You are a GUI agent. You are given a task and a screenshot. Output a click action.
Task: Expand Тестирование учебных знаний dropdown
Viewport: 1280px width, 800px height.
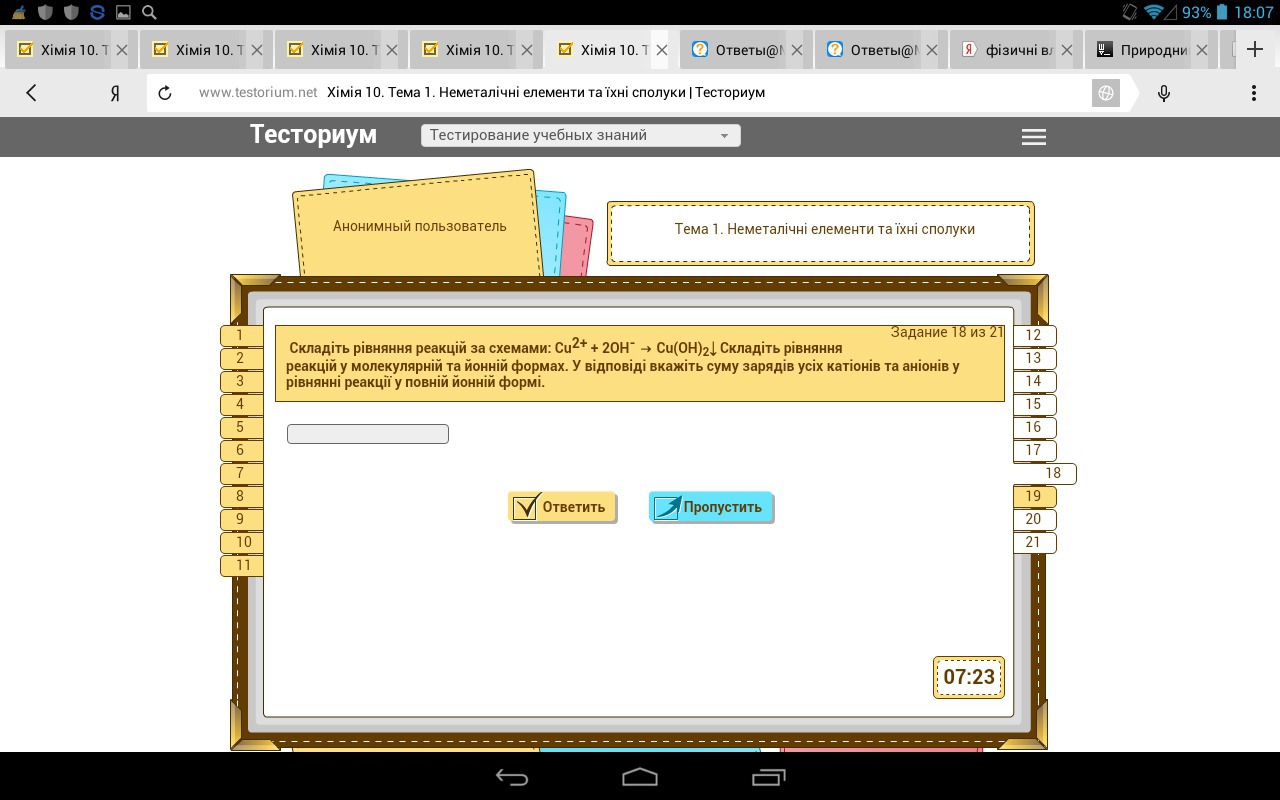tap(581, 136)
